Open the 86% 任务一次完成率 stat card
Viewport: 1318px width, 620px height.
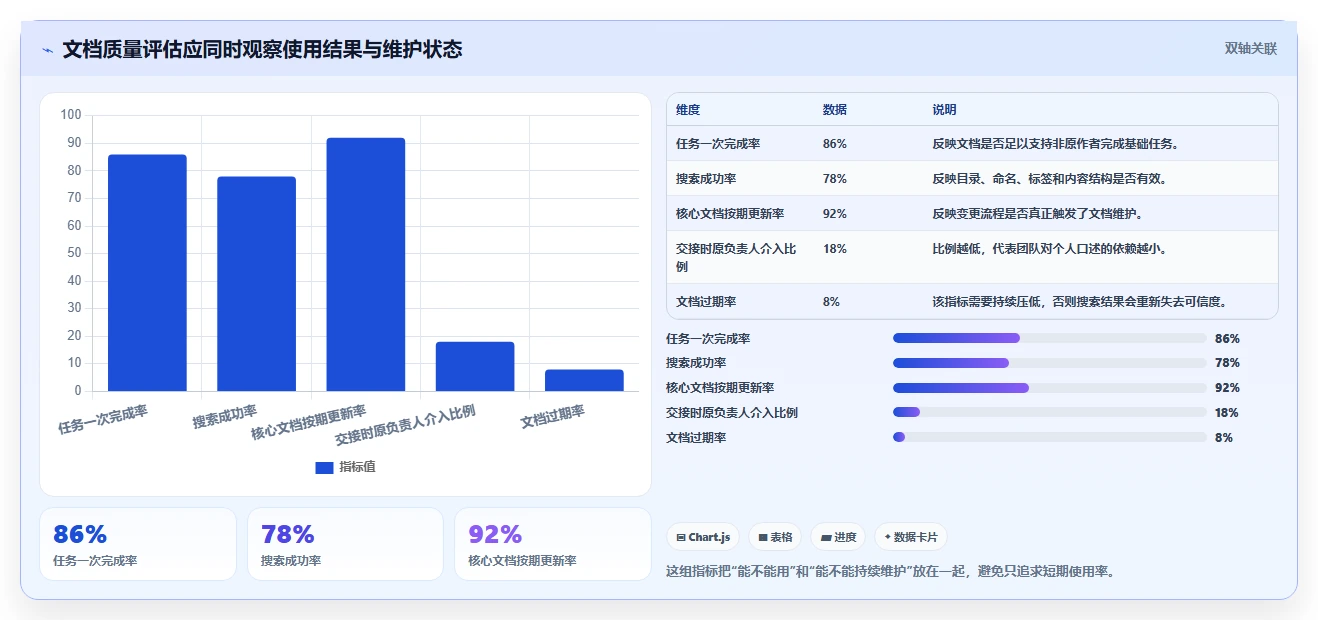138,544
